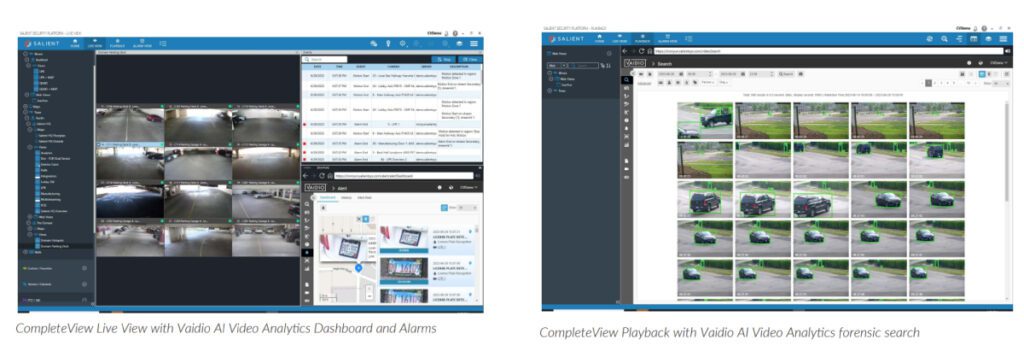This screenshot has width=1024, height=363.
Task: Click help icon in Live View title bar
Action: click(455, 33)
